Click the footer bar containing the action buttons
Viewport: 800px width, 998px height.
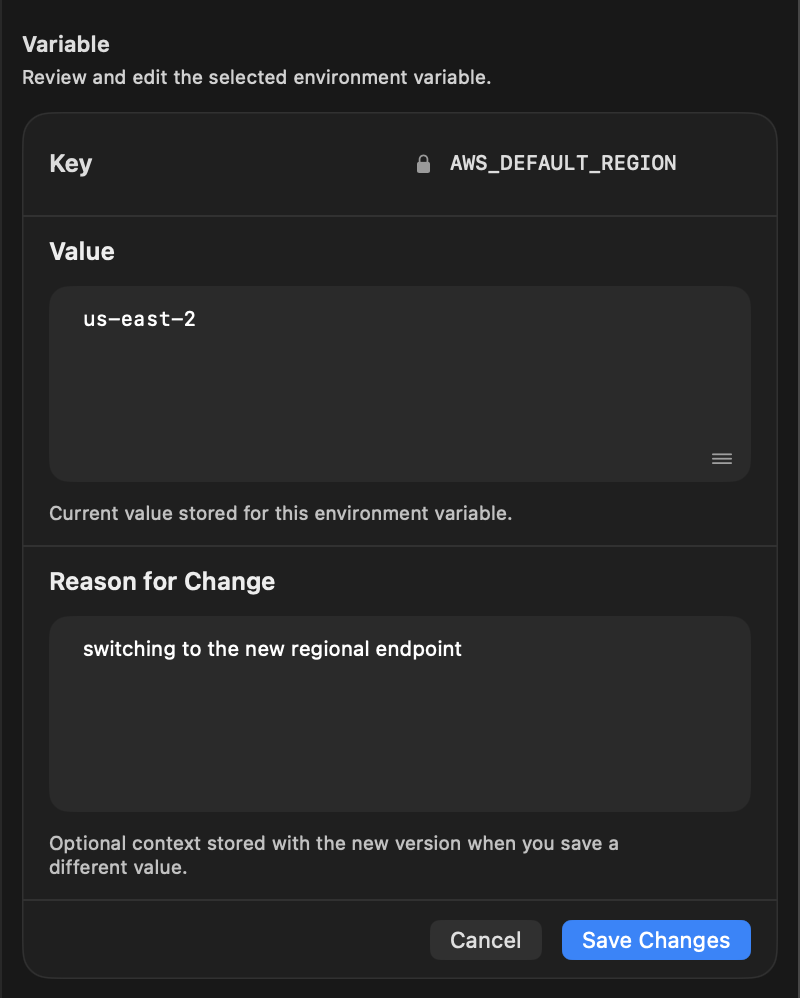pos(250,940)
